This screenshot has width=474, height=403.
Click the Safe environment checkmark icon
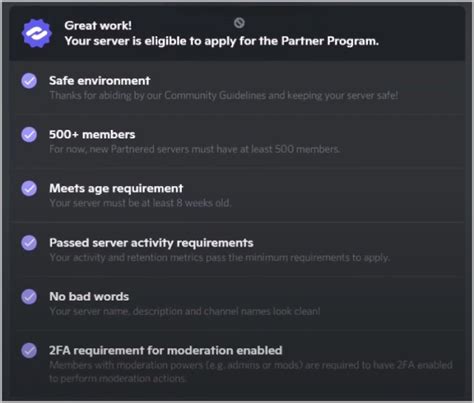coord(29,81)
